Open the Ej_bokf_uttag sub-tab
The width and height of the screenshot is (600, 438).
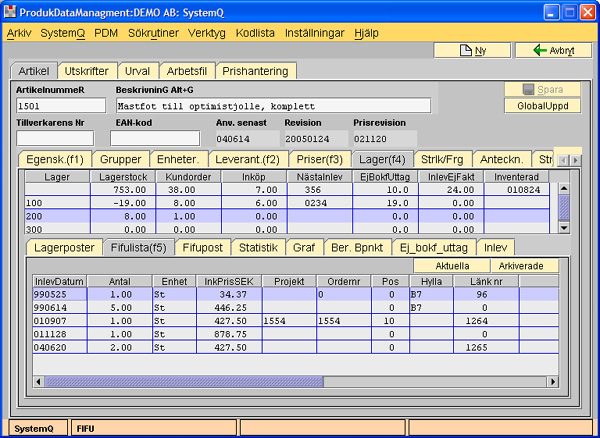pyautogui.click(x=434, y=247)
